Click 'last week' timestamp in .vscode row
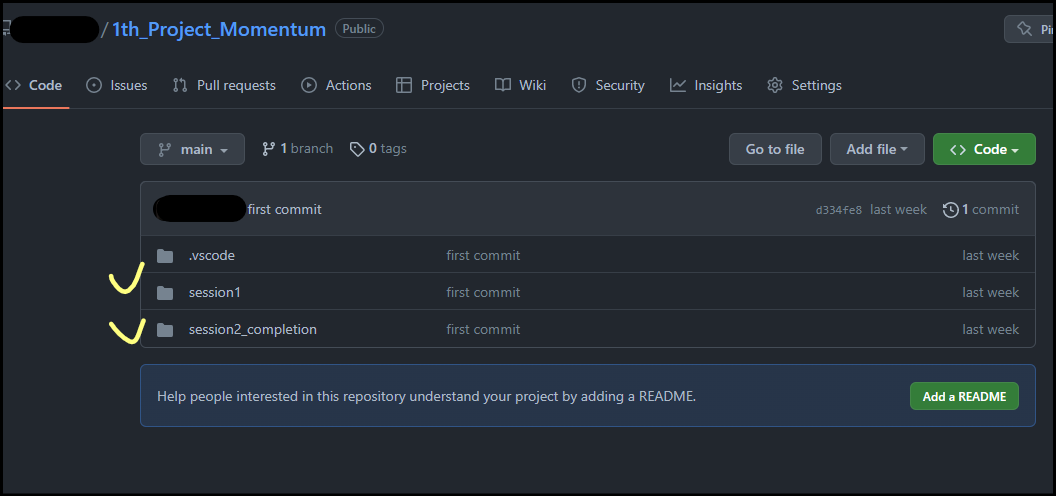 click(x=991, y=255)
